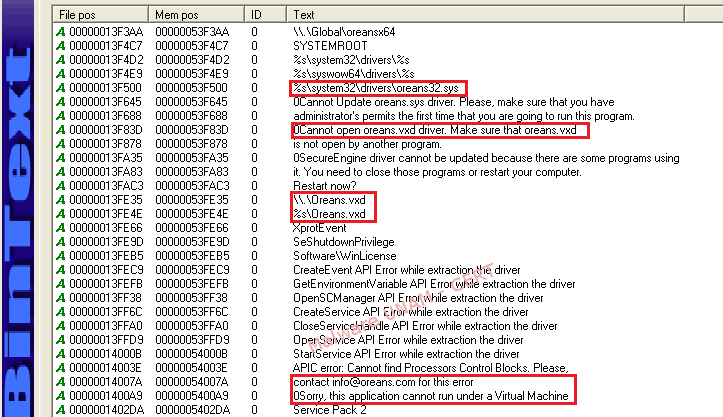Select the 'StartService API Error' string
This screenshot has width=723, height=417.
click(406, 354)
